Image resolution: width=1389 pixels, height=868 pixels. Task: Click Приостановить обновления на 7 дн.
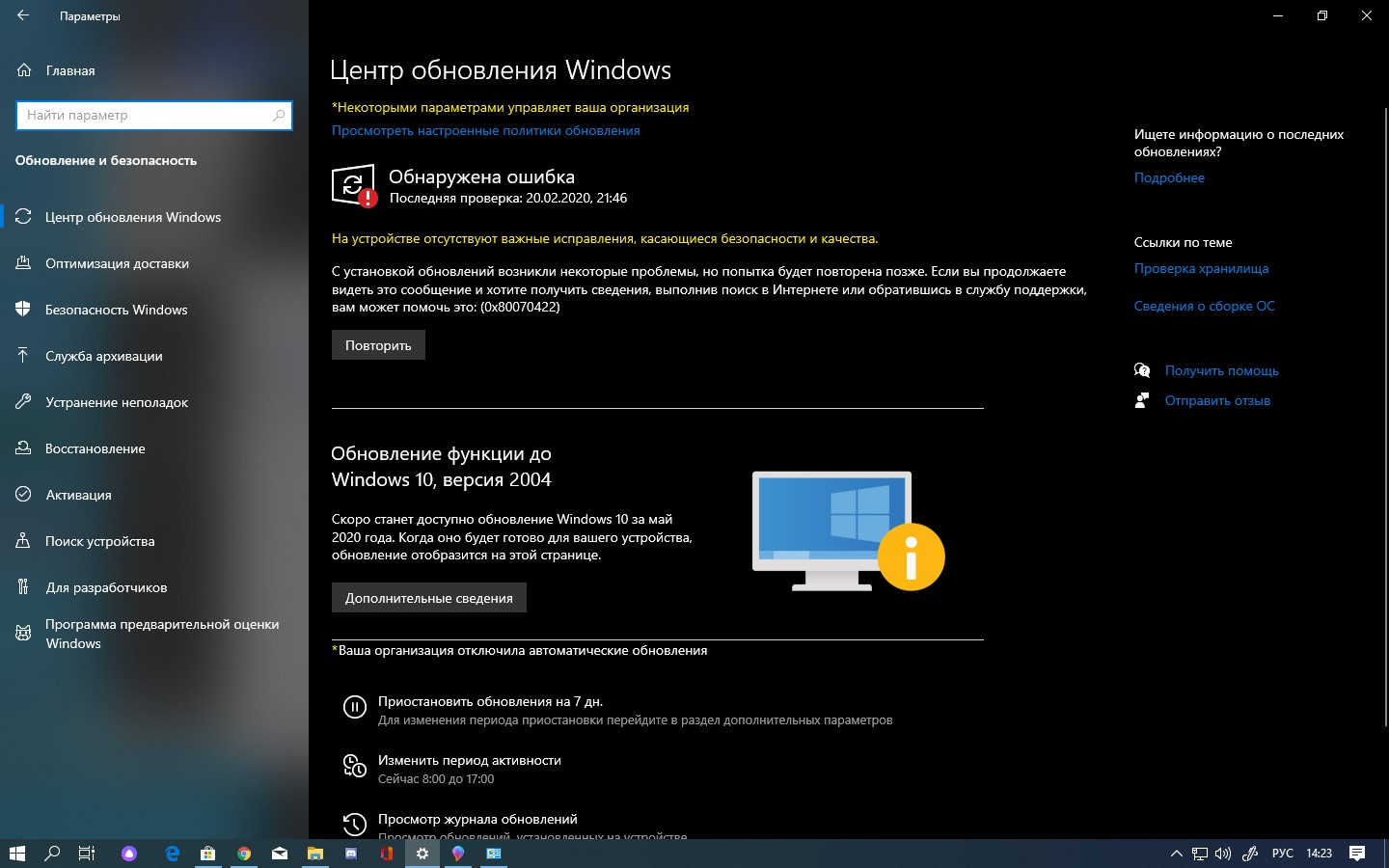(490, 701)
